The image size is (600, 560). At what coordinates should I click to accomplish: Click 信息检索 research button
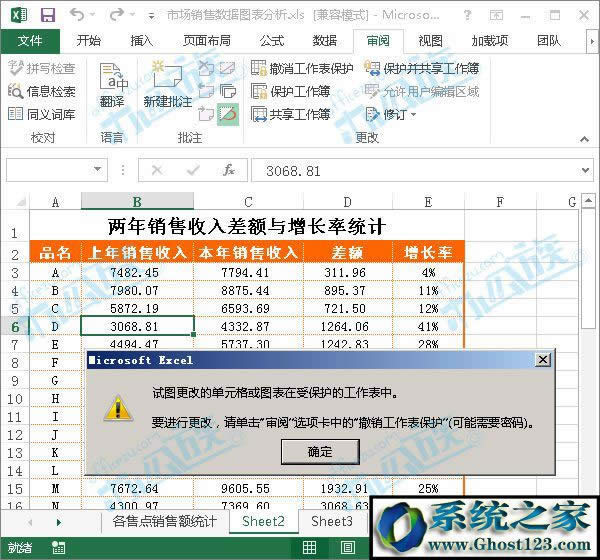point(42,91)
